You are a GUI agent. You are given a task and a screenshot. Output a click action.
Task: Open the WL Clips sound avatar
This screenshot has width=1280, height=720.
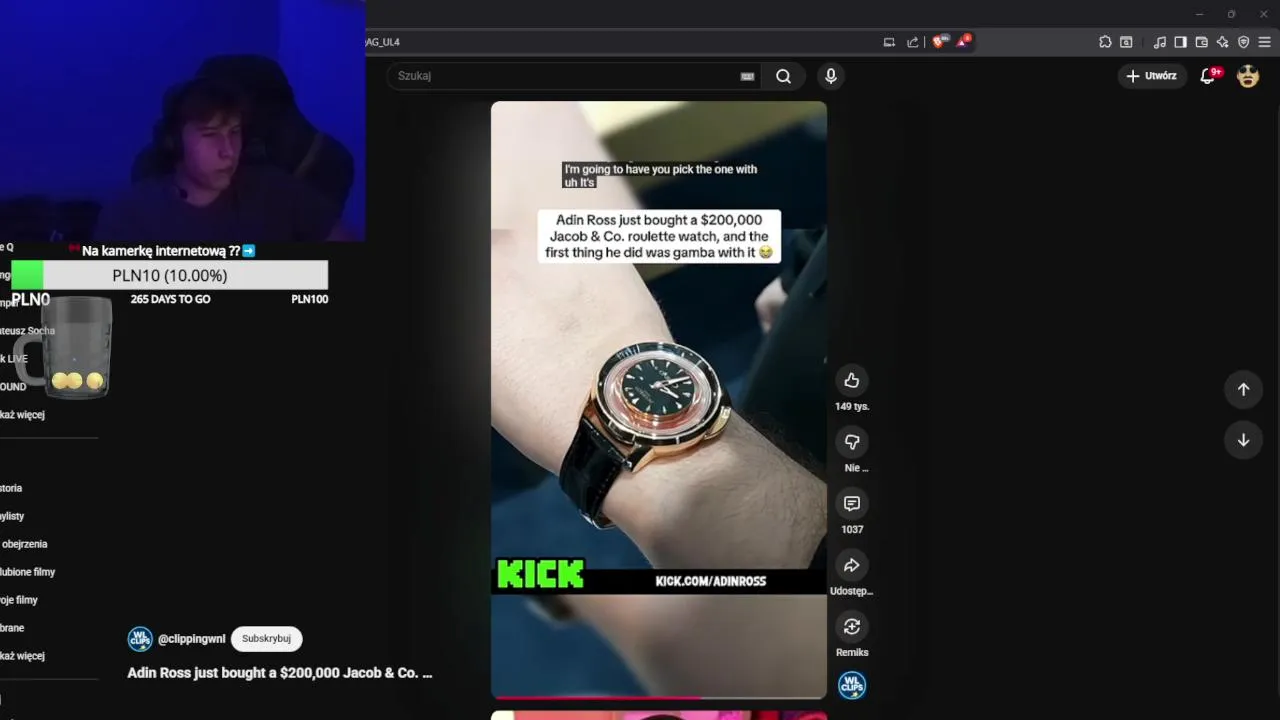851,685
